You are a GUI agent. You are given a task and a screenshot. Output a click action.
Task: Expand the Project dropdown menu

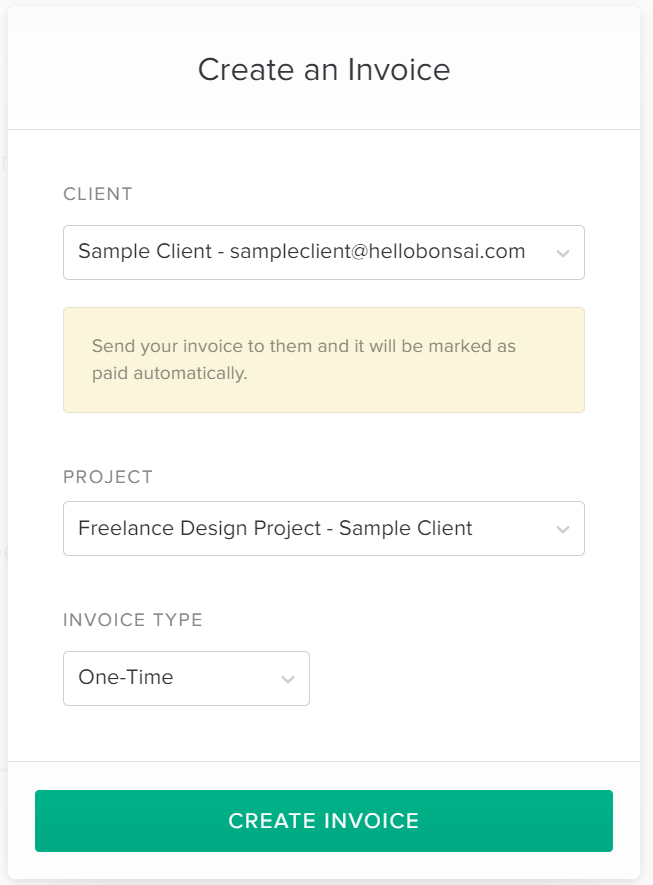click(x=324, y=528)
